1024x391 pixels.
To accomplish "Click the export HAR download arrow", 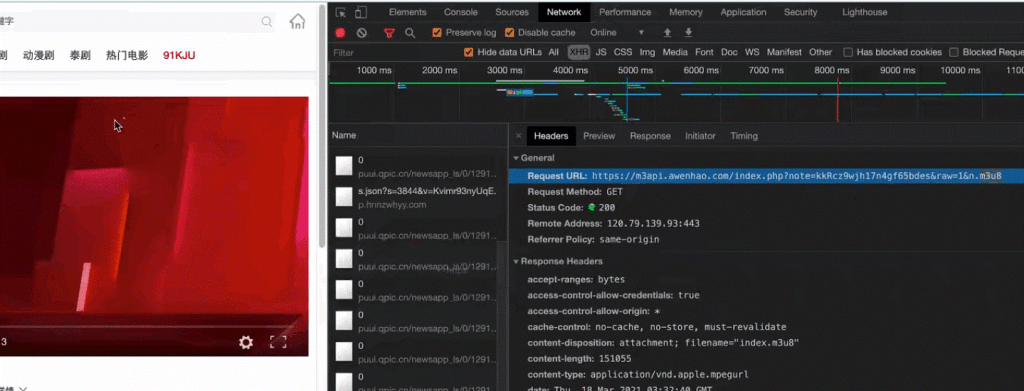I will click(x=688, y=33).
